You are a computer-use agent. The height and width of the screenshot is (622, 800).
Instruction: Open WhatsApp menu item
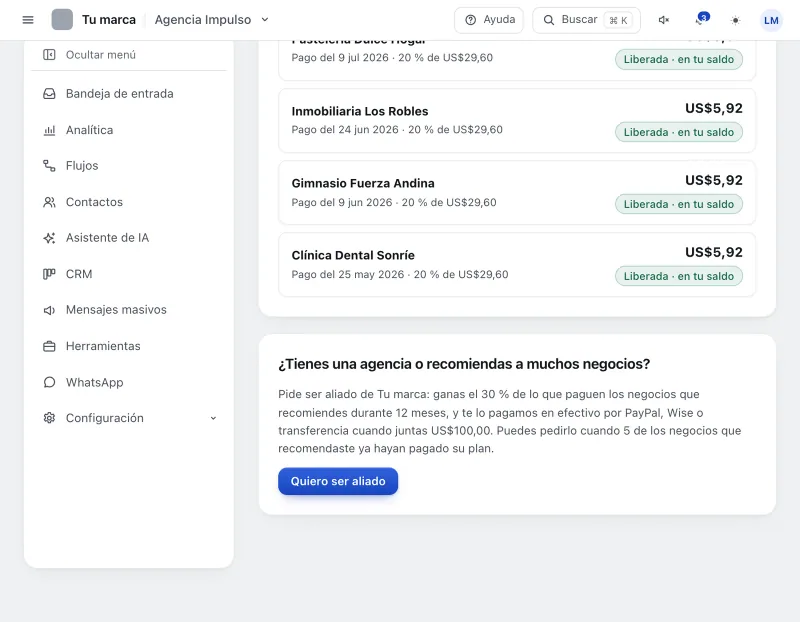(x=129, y=382)
